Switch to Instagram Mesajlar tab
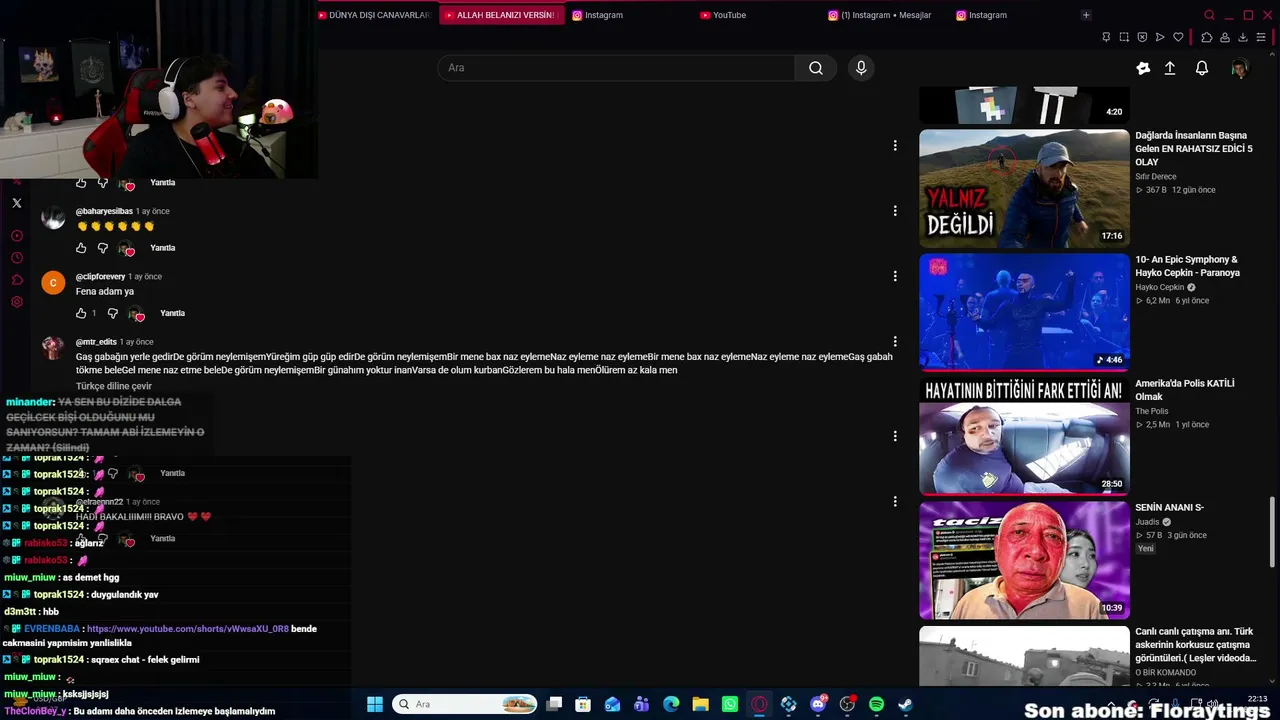 (886, 15)
